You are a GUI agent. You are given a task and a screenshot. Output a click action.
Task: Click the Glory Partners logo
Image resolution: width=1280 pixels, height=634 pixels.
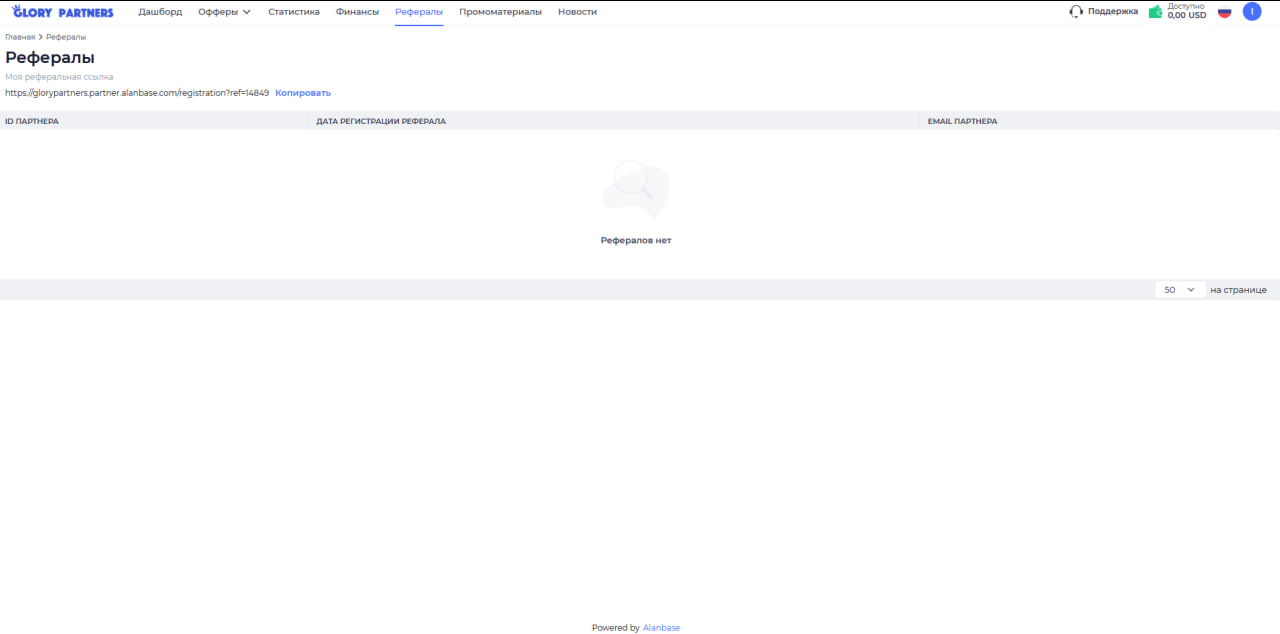tap(62, 12)
